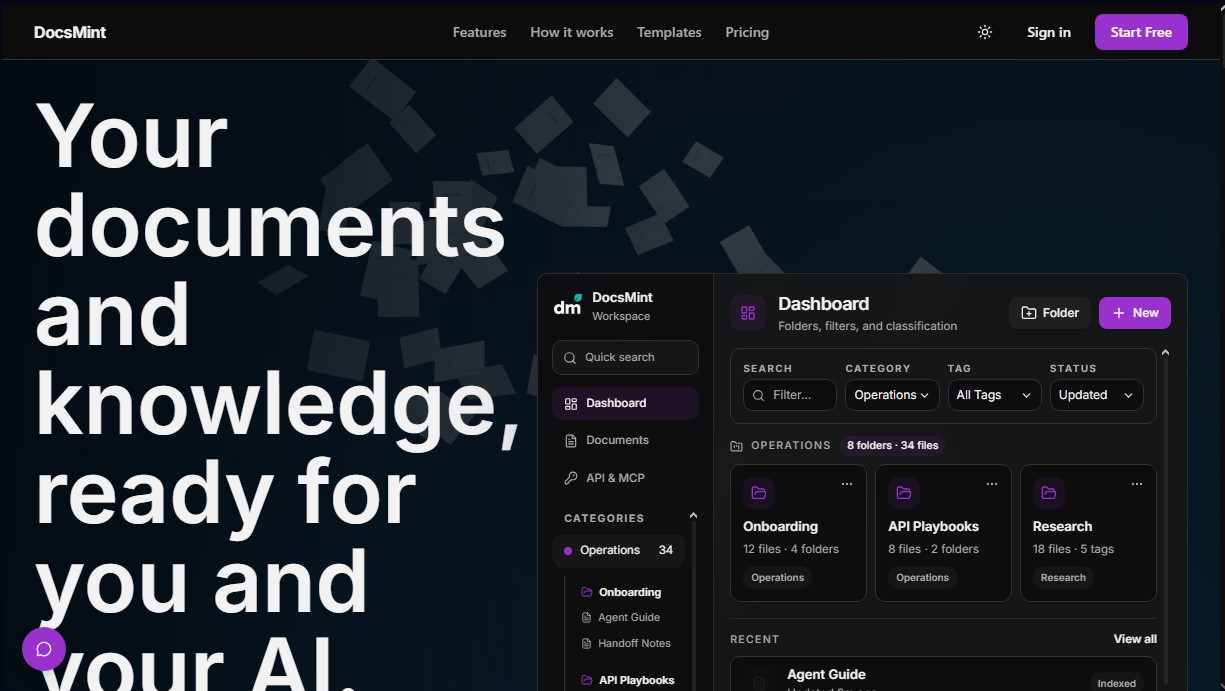
Task: Open the Onboarding item in sidebar tree
Action: (630, 592)
